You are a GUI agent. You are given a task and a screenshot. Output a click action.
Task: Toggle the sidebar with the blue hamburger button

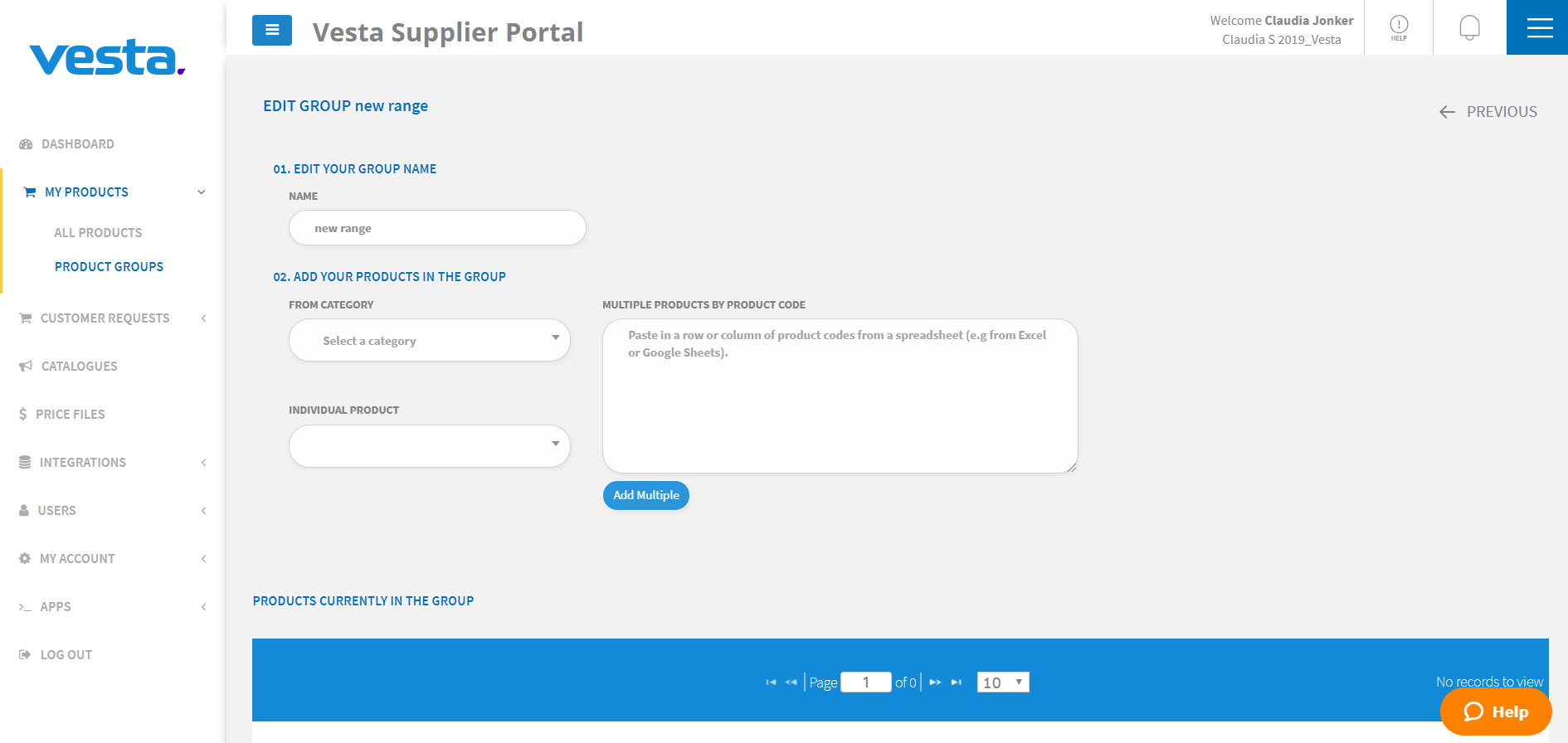(x=272, y=30)
